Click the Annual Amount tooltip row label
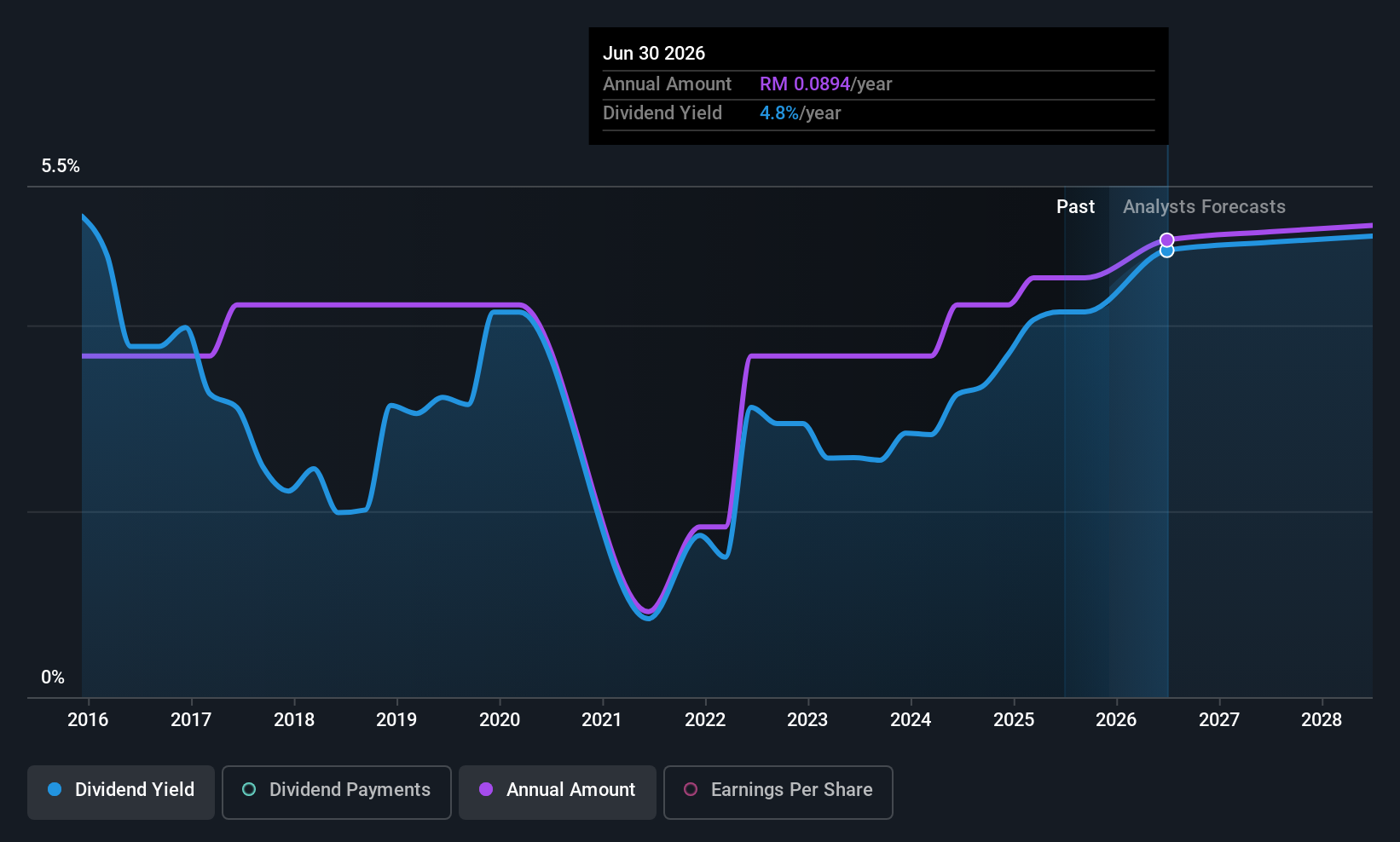 click(x=667, y=84)
